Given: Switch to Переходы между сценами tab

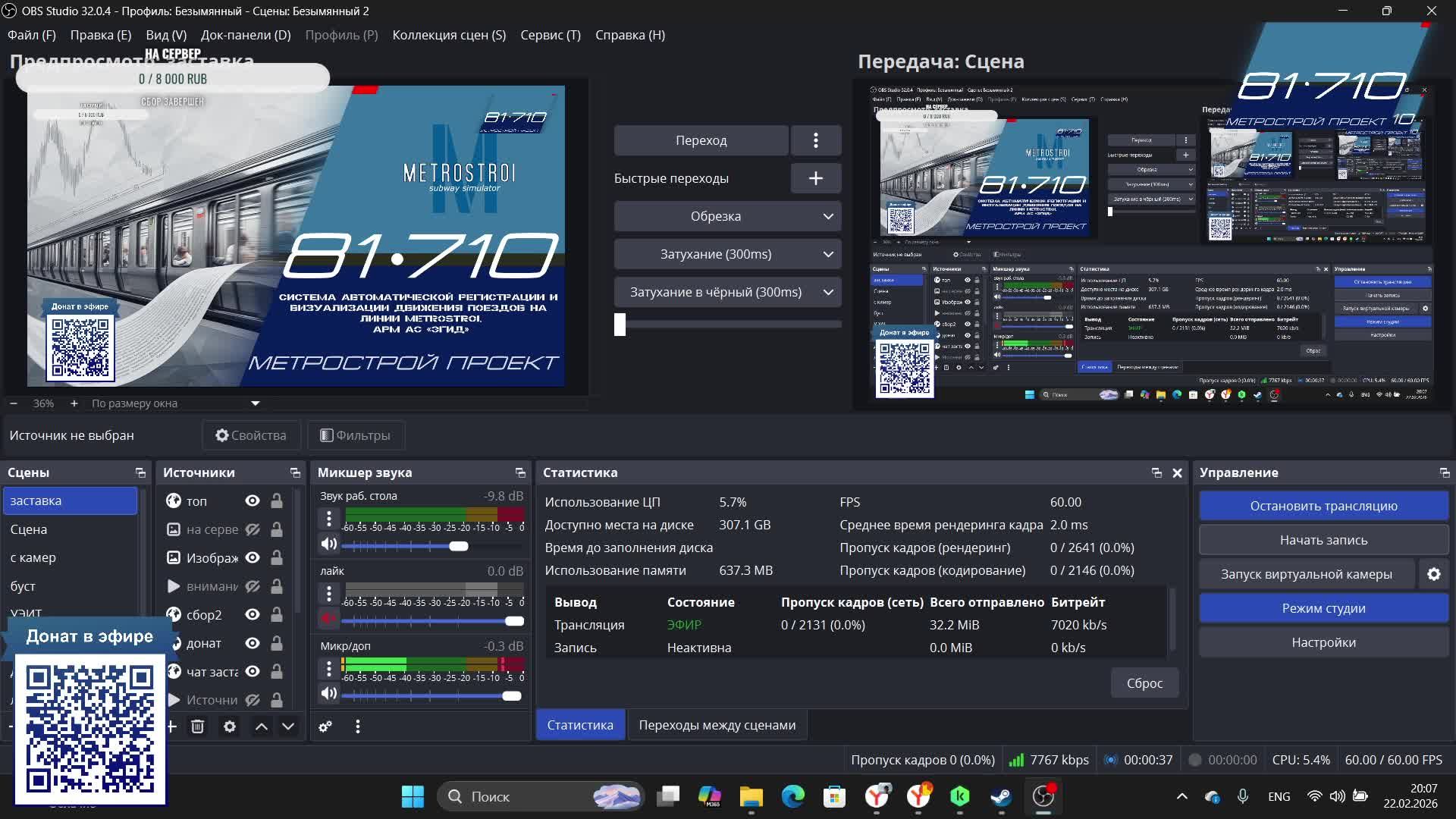Looking at the screenshot, I should (717, 725).
